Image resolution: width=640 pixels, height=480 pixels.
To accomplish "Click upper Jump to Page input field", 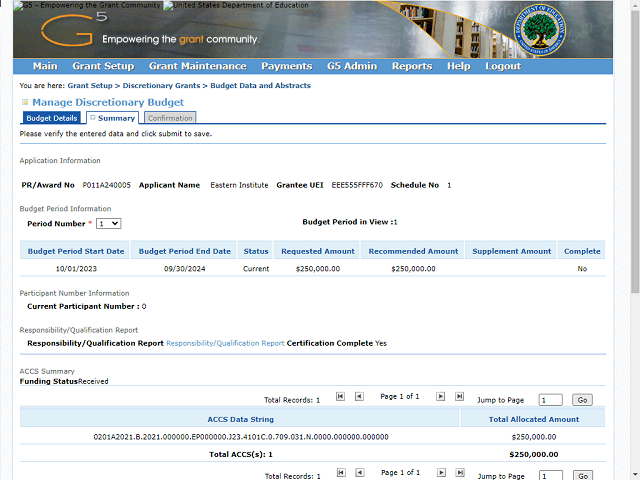I will click(x=550, y=400).
